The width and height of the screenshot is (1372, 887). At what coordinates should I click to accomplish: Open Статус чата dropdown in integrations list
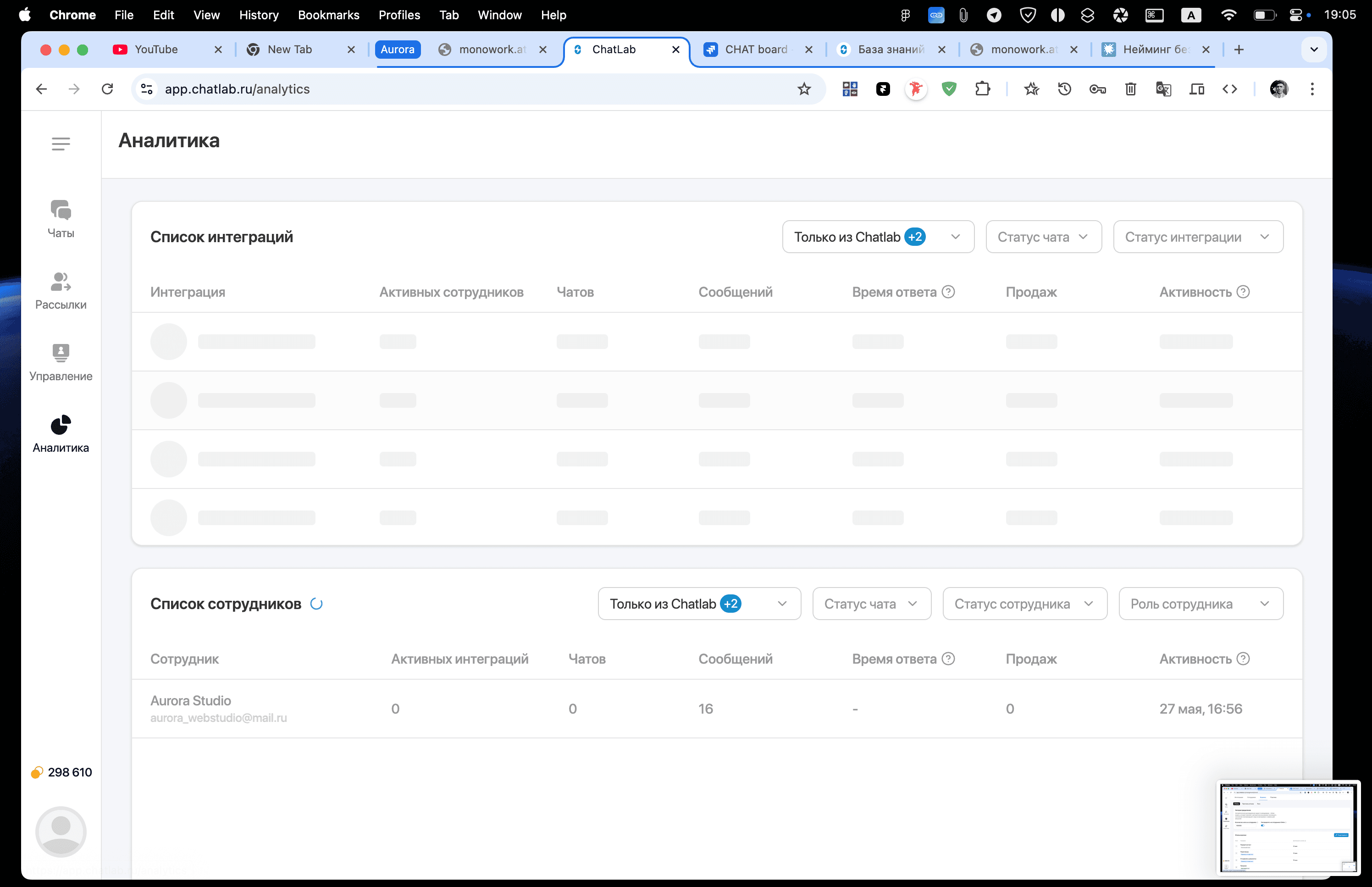(x=1043, y=237)
